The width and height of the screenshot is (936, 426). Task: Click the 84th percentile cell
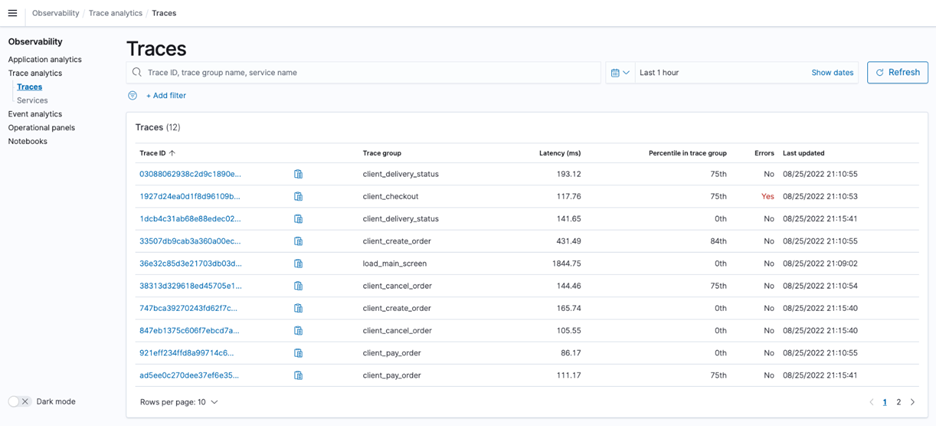(719, 241)
